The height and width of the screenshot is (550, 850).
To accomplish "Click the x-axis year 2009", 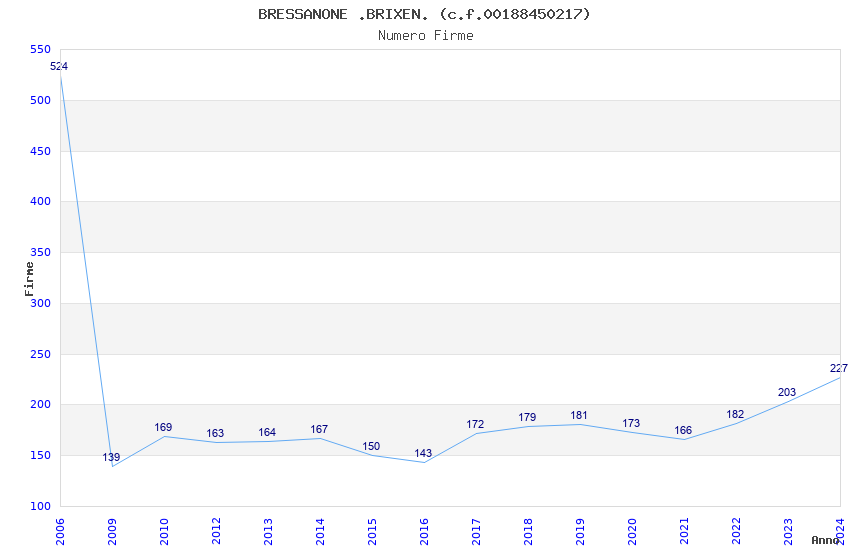I will pyautogui.click(x=112, y=532).
